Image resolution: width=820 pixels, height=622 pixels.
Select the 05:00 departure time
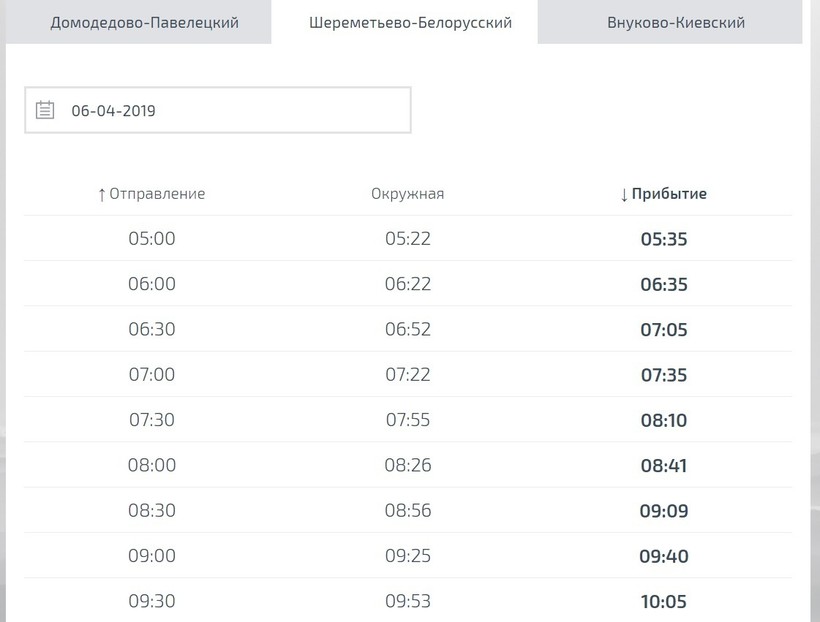(152, 239)
